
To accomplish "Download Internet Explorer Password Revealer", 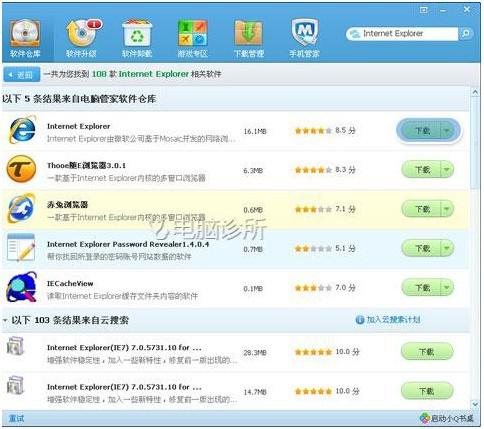I will point(421,248).
